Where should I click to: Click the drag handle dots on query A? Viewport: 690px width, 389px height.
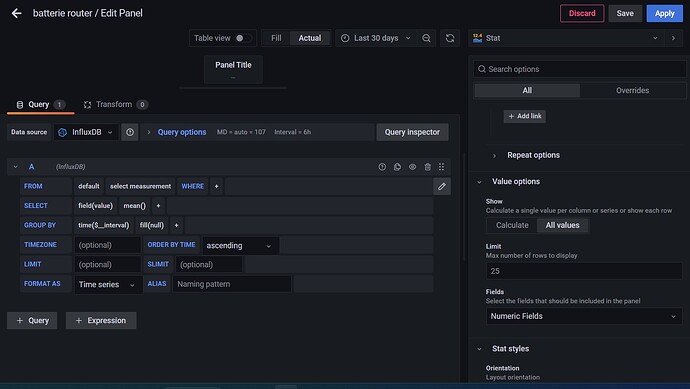(x=441, y=167)
